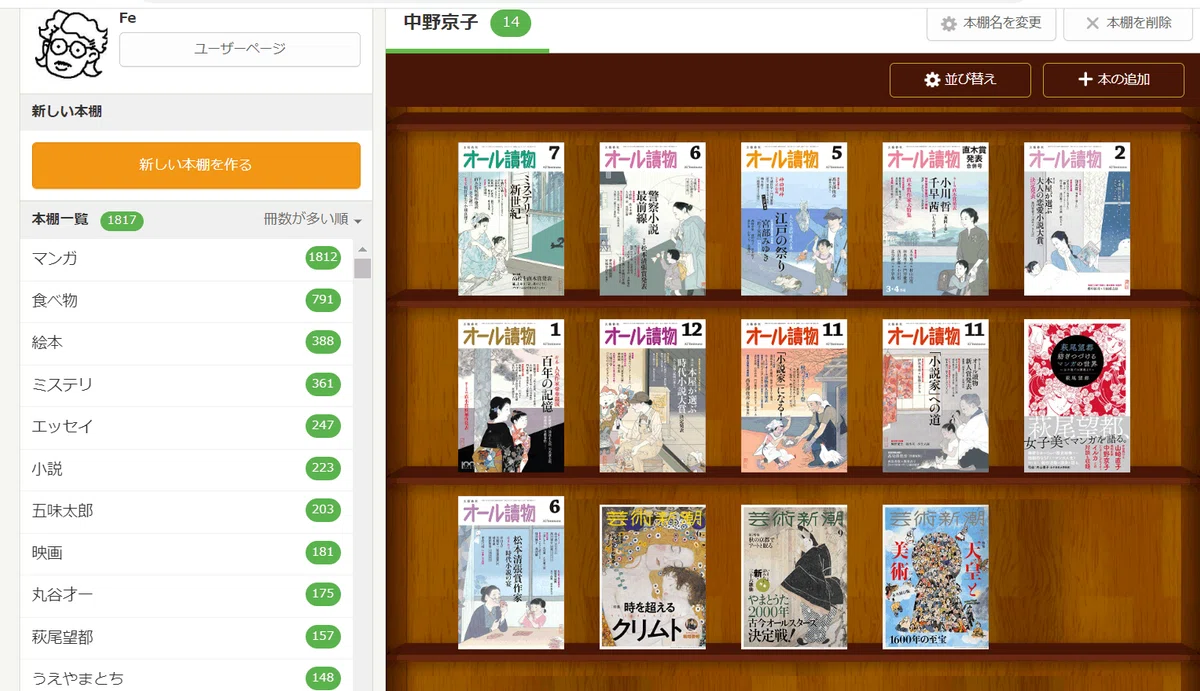Select the 五味太郎 bookshelf
This screenshot has height=691, width=1200.
[186, 511]
